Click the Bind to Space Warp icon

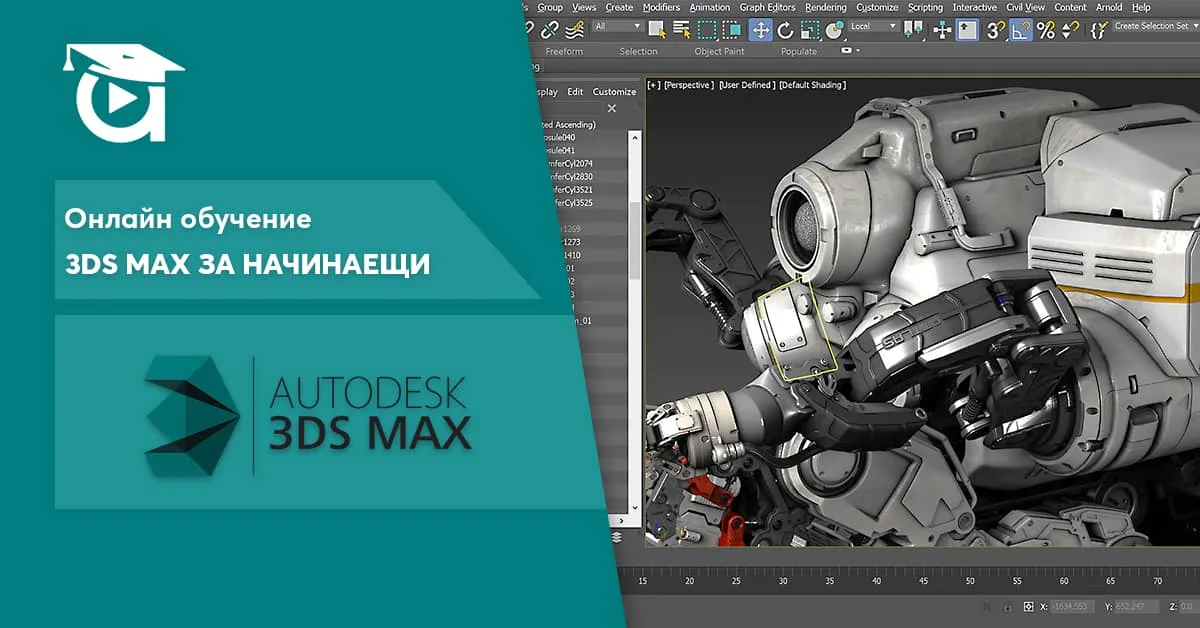point(575,29)
